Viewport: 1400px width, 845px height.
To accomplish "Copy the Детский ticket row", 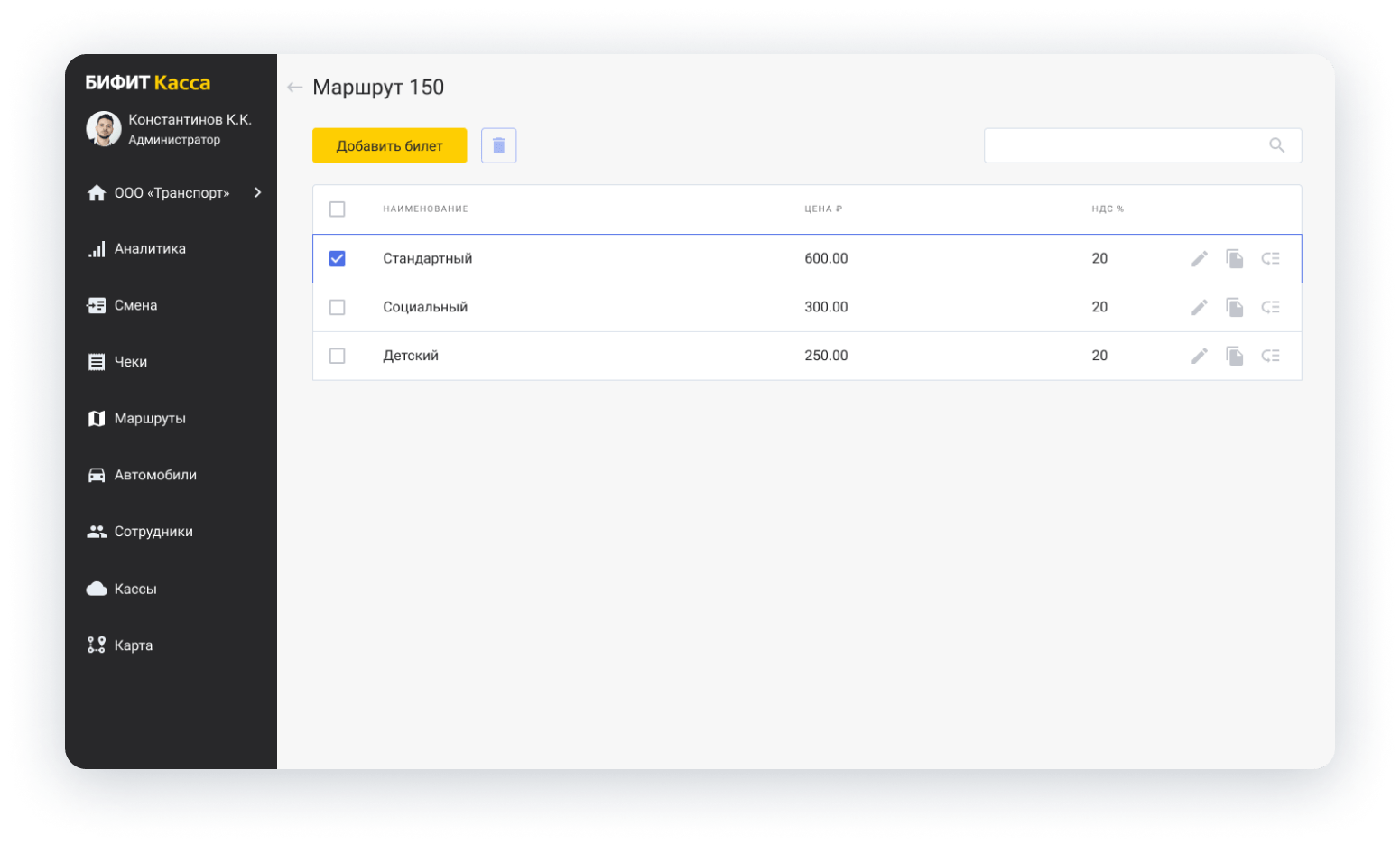I will pyautogui.click(x=1234, y=357).
